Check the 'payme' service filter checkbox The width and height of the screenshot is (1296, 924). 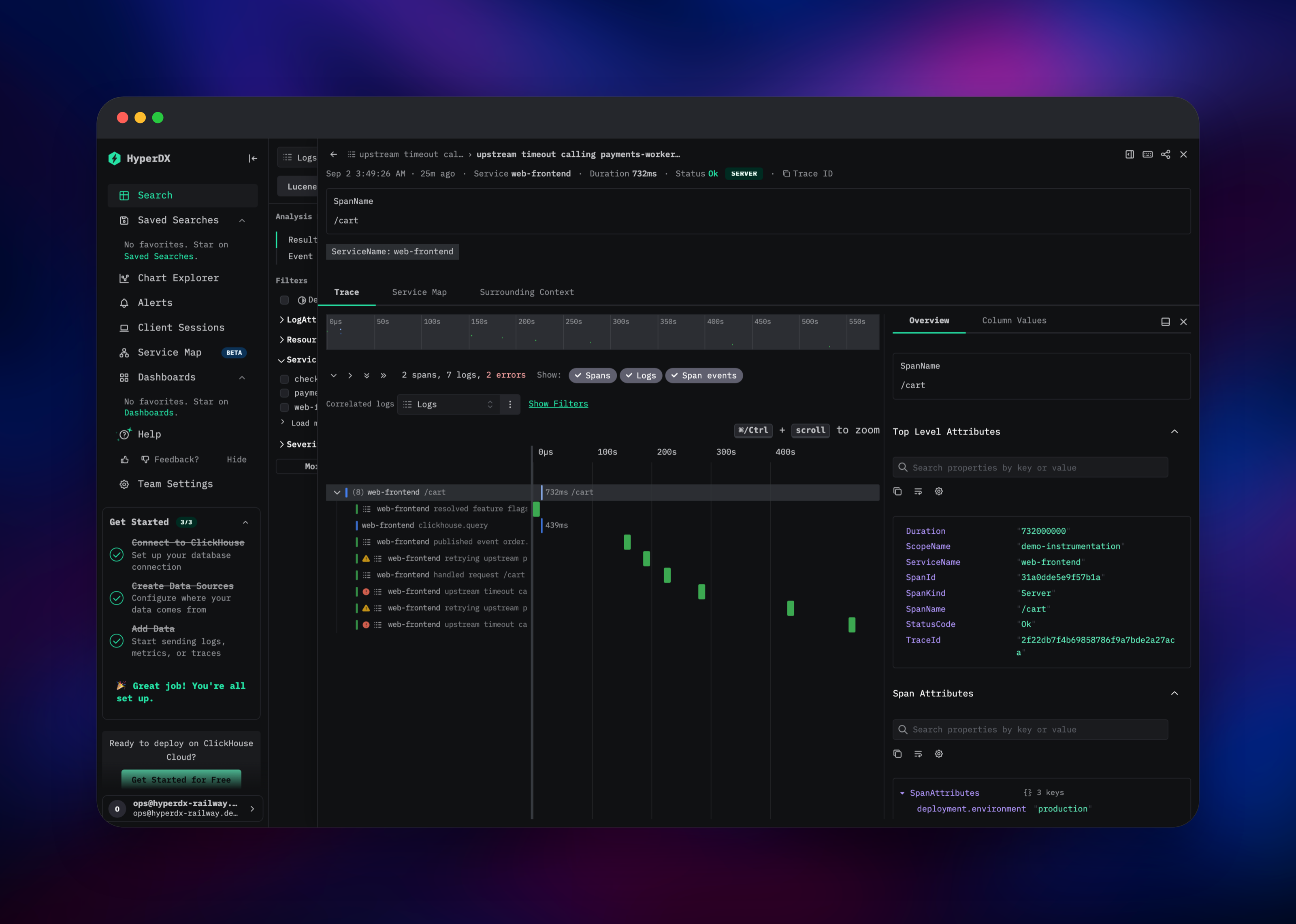pos(284,393)
